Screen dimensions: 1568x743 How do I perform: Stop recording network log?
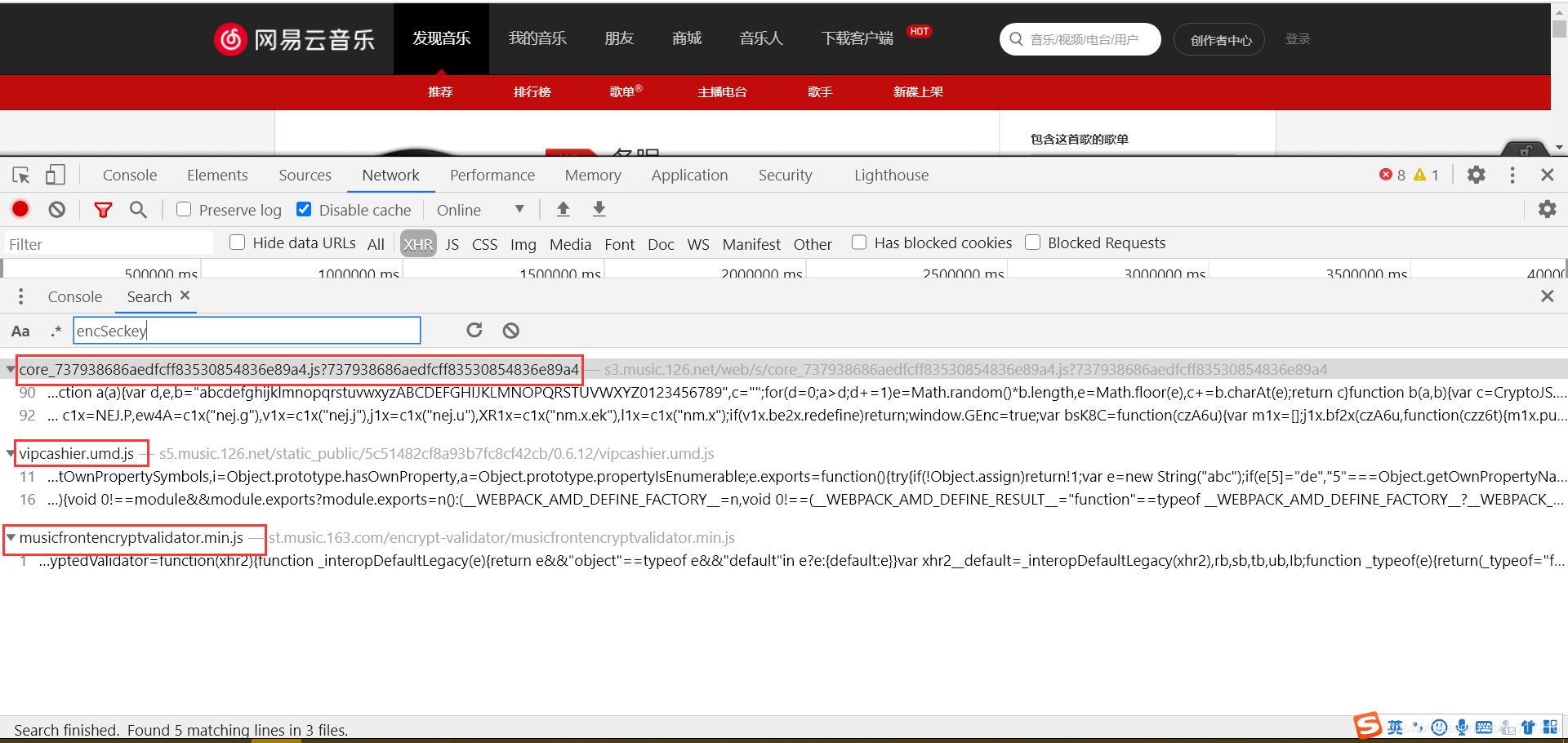[x=20, y=210]
